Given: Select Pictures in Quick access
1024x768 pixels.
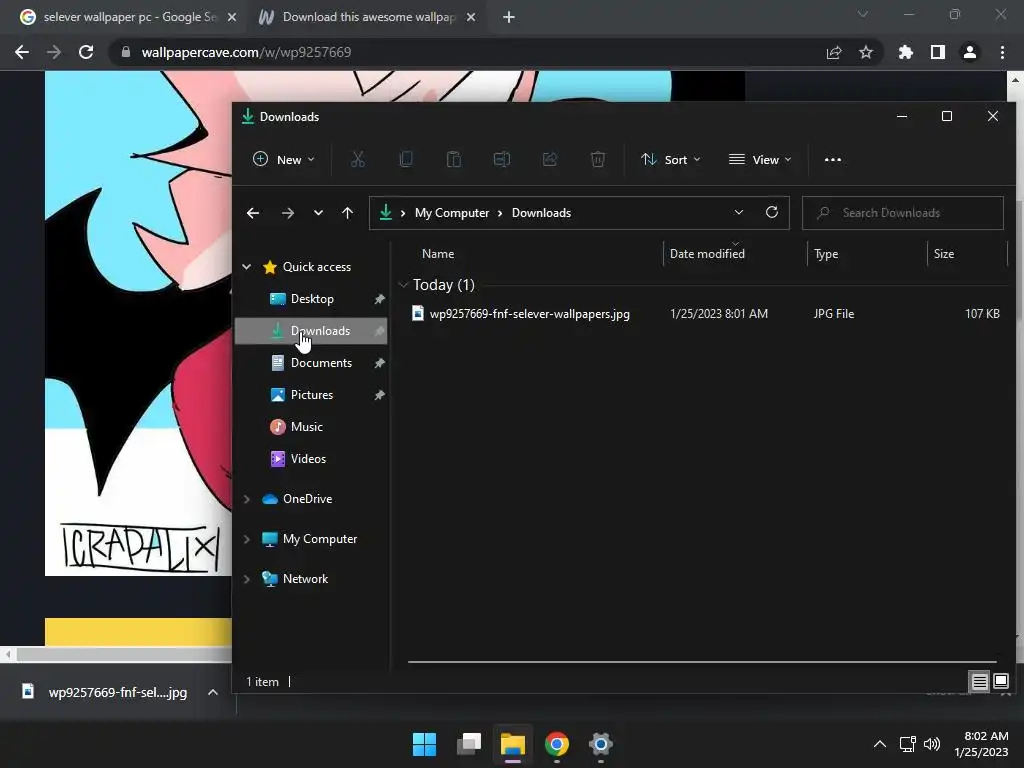Looking at the screenshot, I should pos(311,394).
